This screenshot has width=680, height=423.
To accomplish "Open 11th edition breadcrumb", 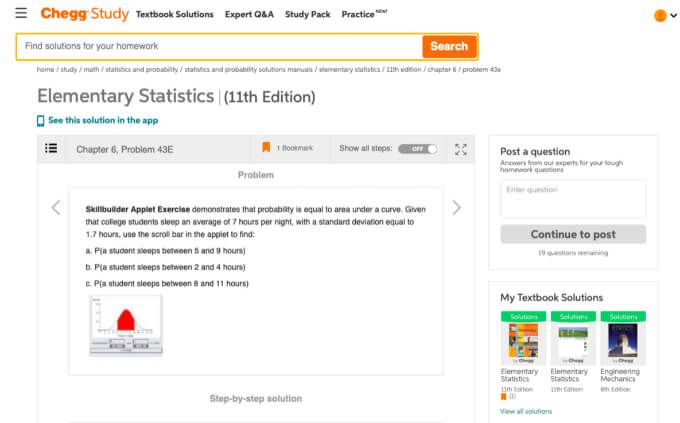I will pyautogui.click(x=403, y=69).
